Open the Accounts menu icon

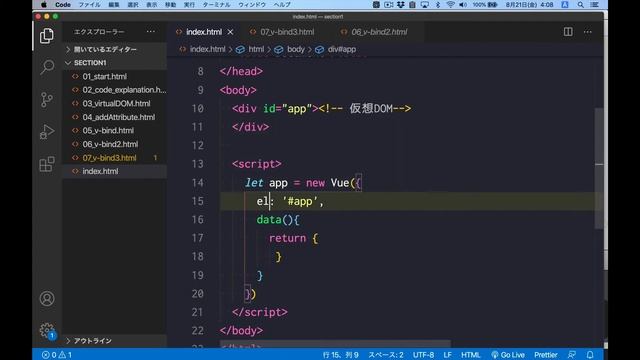47,298
